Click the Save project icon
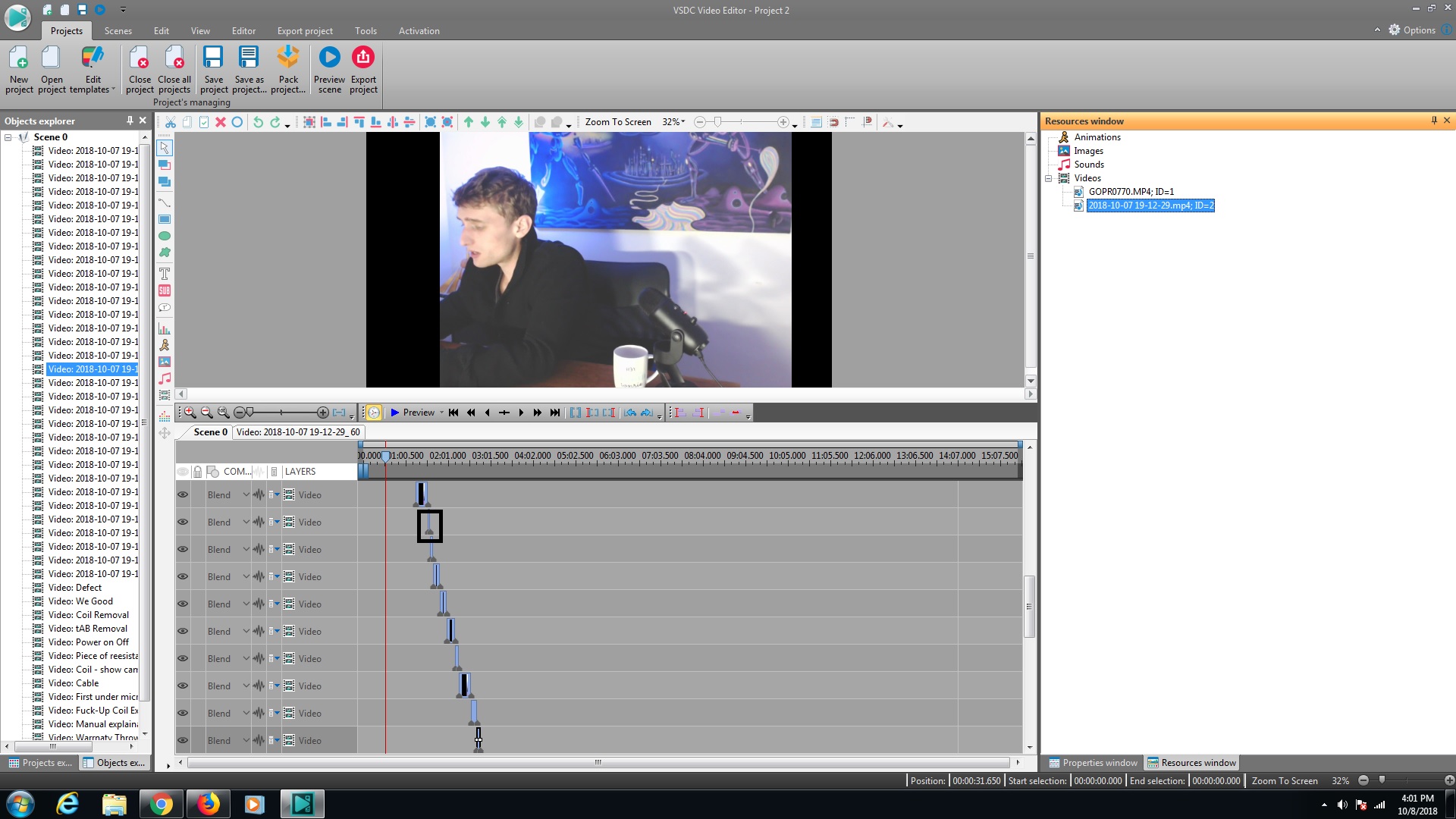This screenshot has height=819, width=1456. [213, 58]
